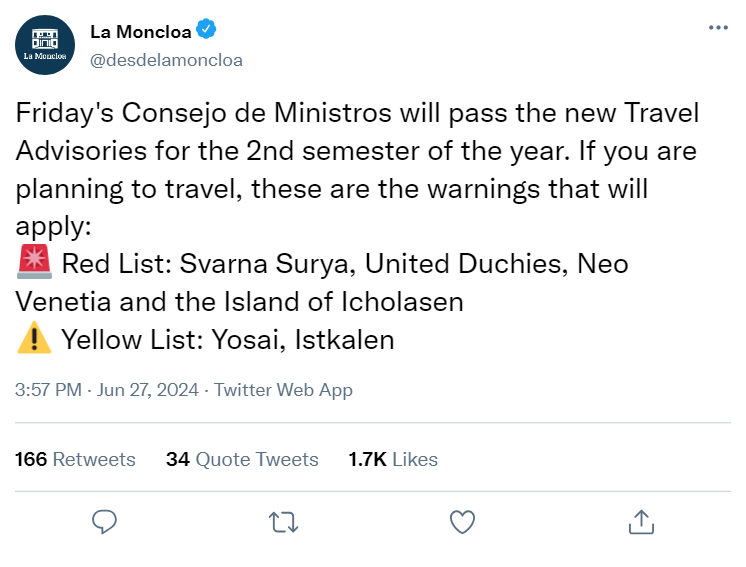
Task: View the 166 Retweets list
Action: [76, 459]
